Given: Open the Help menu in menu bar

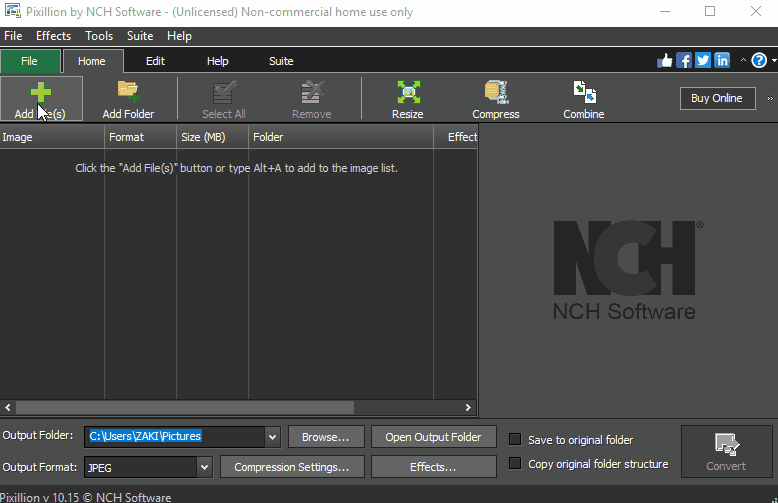Looking at the screenshot, I should click(179, 36).
